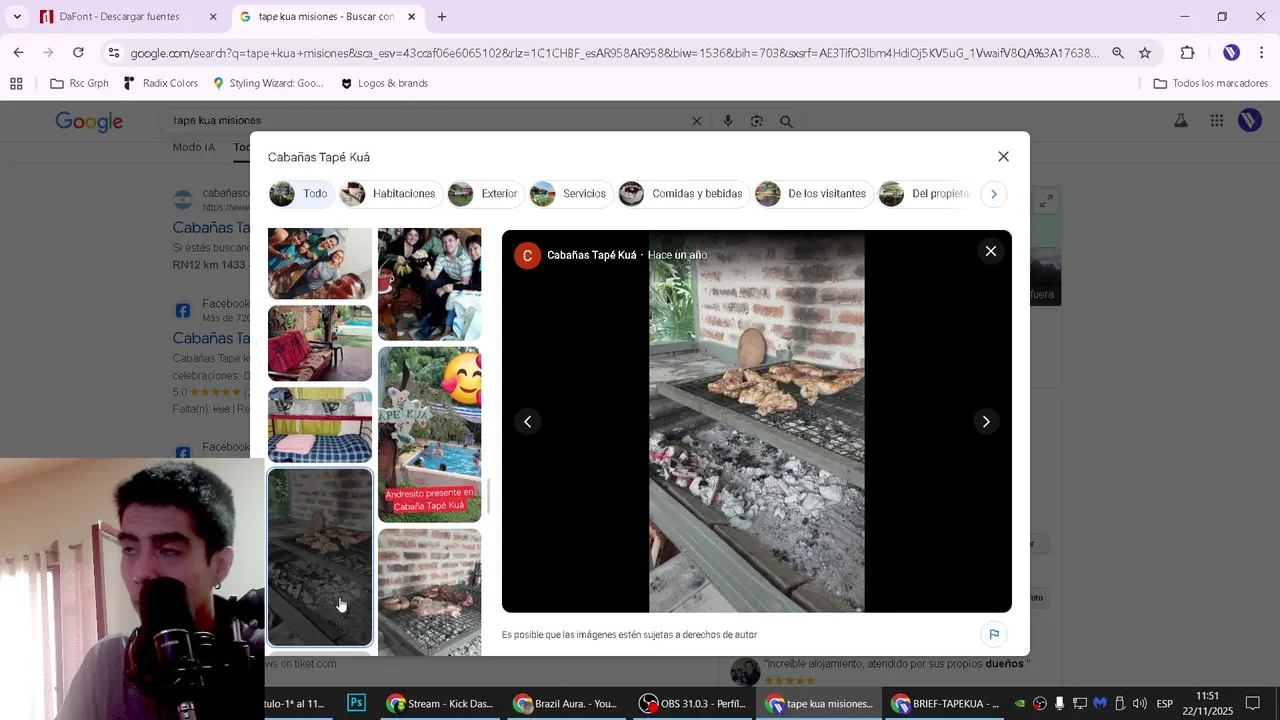
Task: Open the Styling Wizard bookmark
Action: coord(268,84)
